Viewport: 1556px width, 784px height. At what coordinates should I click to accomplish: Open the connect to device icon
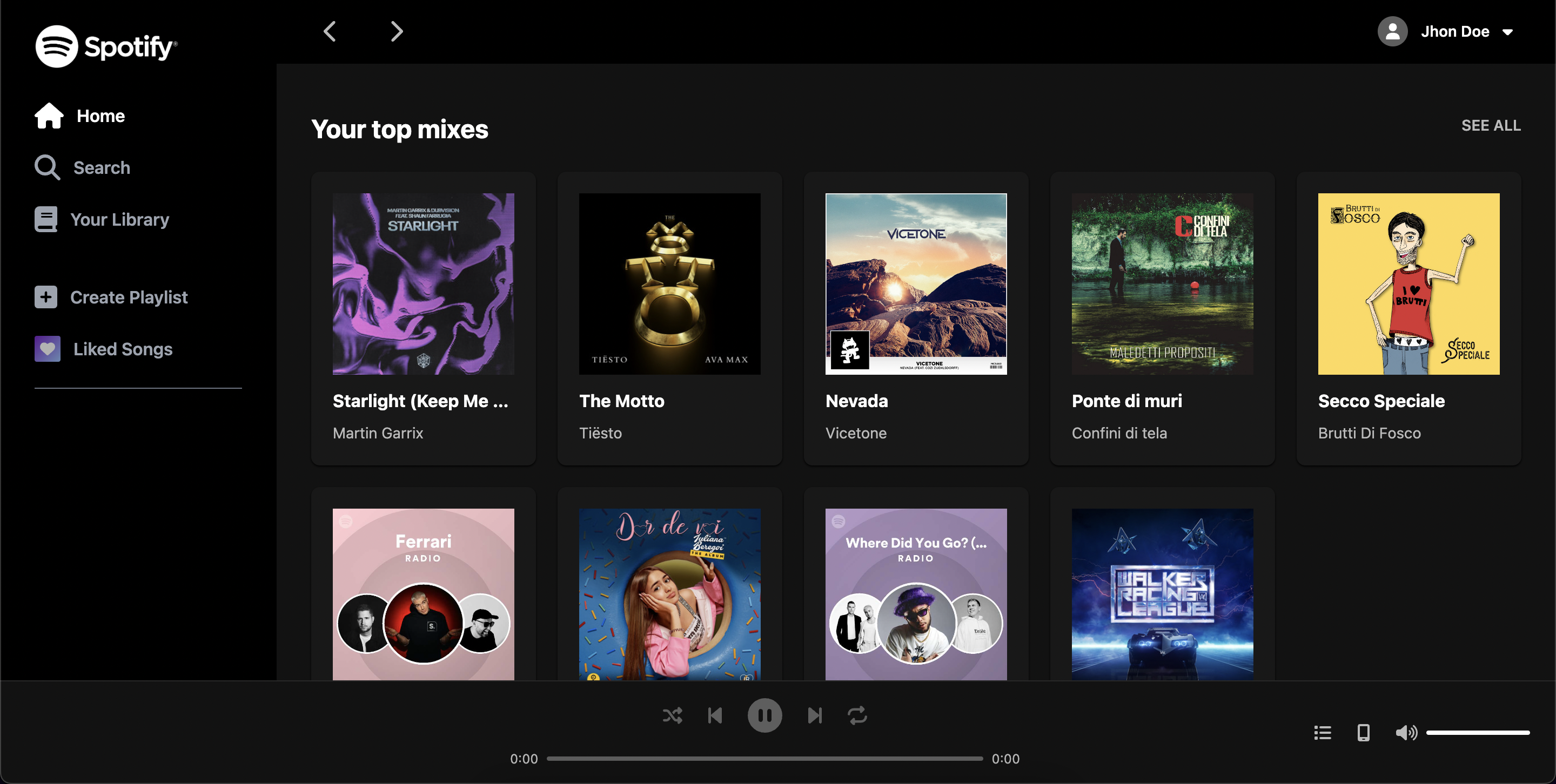[x=1363, y=733]
